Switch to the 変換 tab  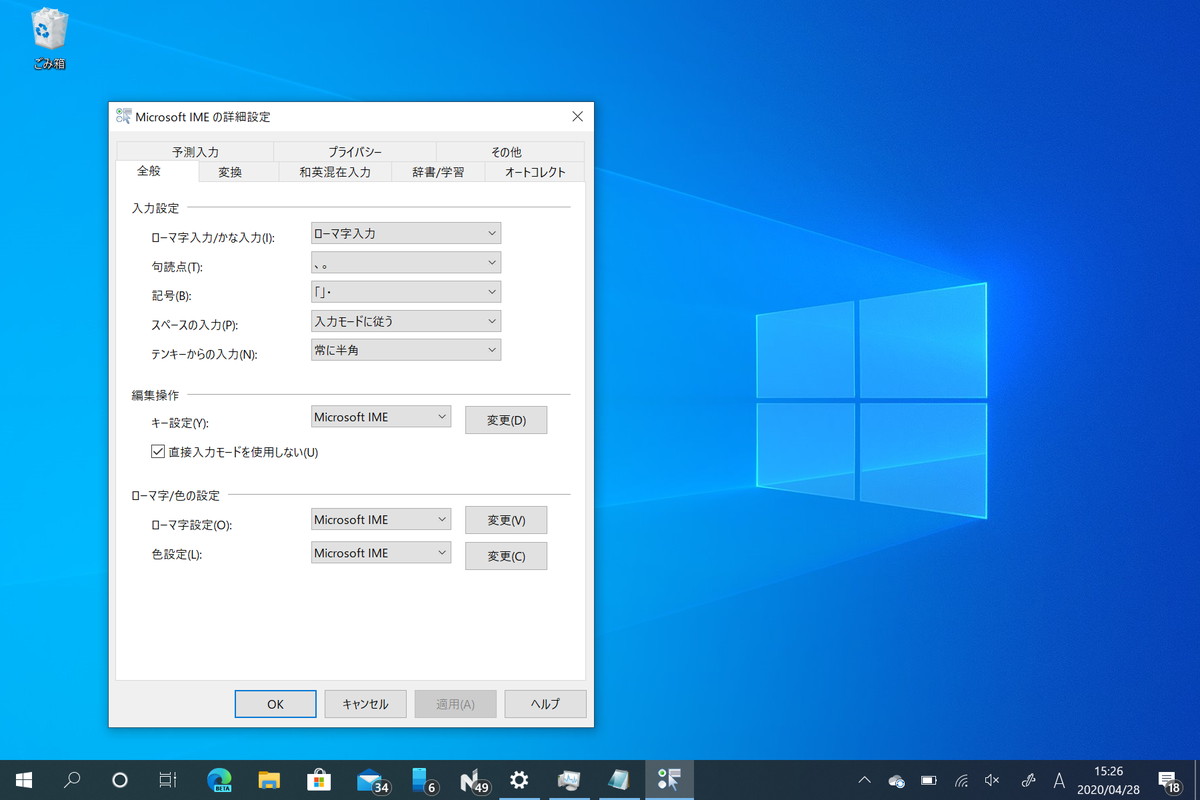230,172
